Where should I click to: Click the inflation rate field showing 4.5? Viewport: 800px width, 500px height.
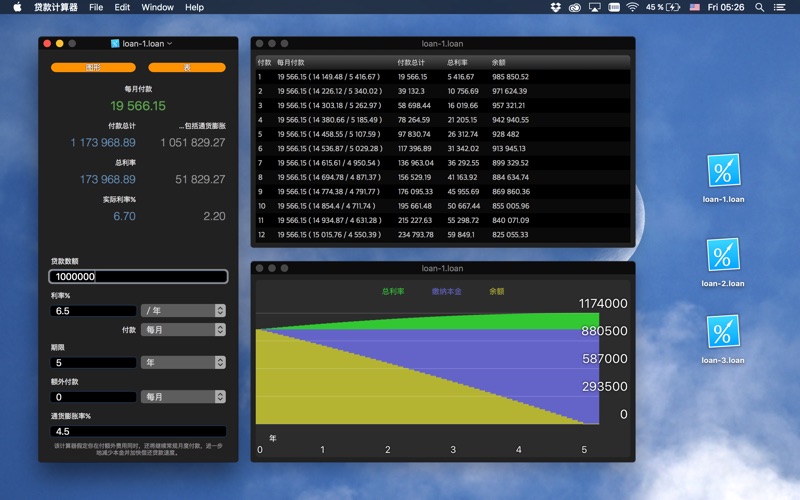pos(138,432)
